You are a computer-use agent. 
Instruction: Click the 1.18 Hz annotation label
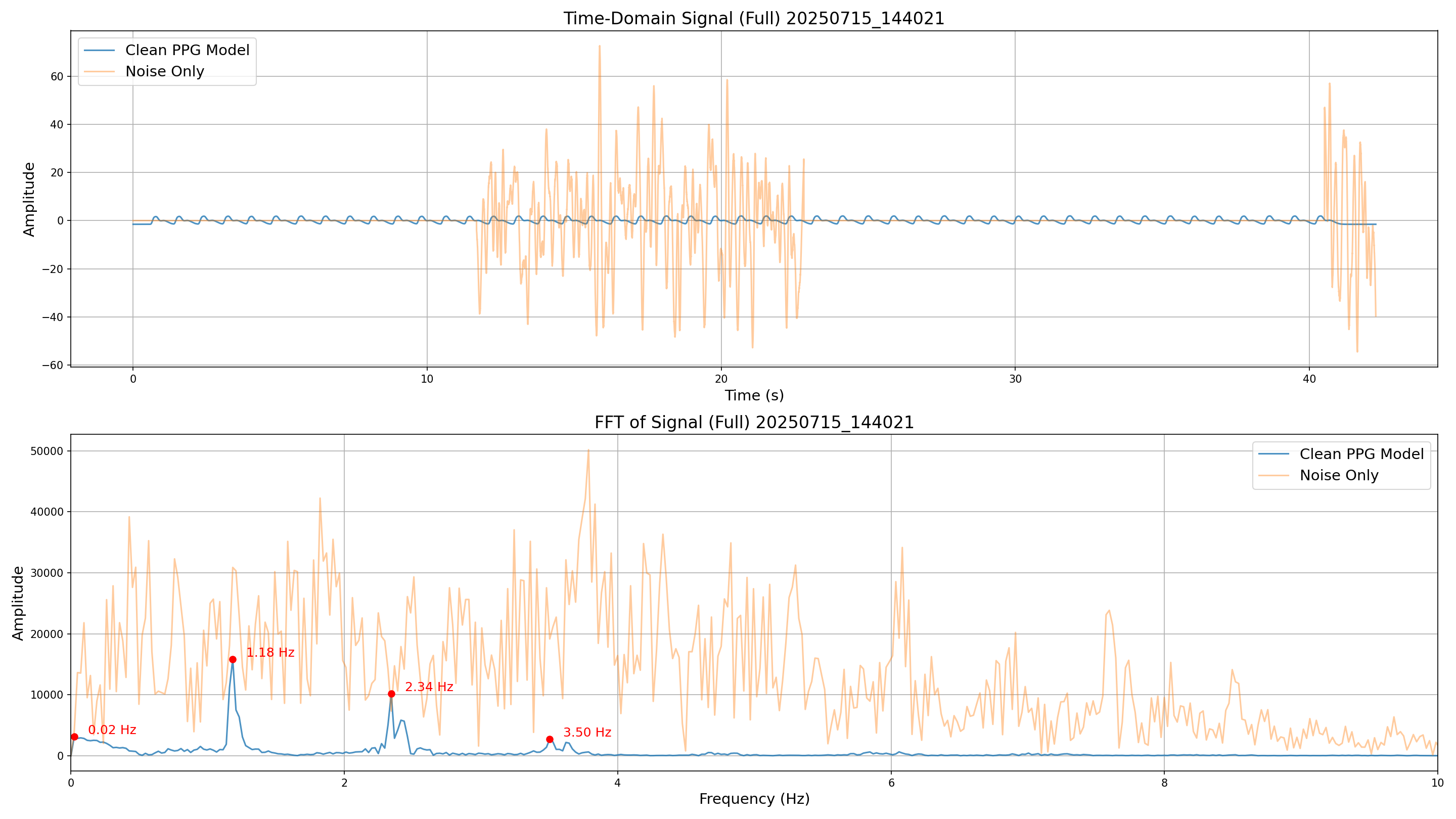(270, 653)
